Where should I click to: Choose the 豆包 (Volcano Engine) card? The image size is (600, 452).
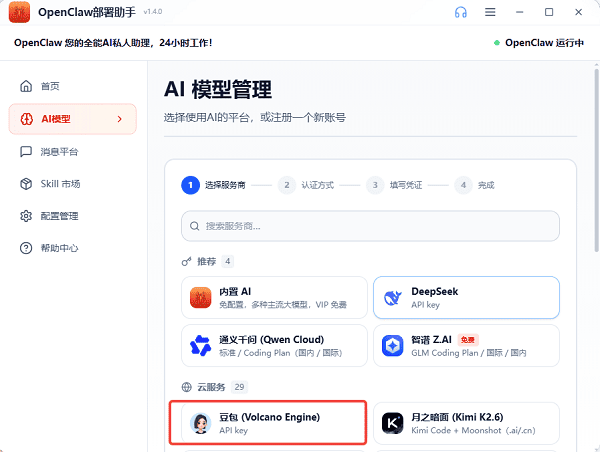(274, 423)
